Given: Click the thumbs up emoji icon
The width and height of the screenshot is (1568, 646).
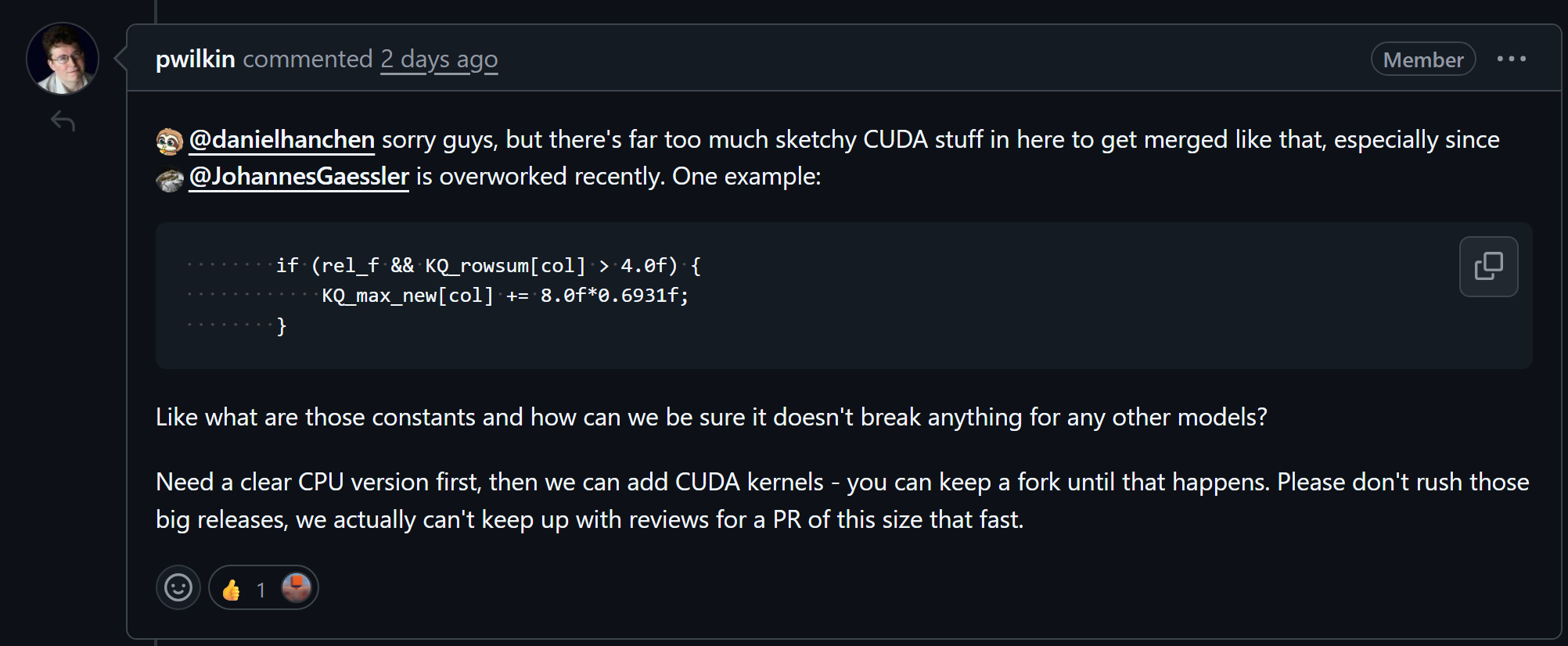Looking at the screenshot, I should click(231, 589).
